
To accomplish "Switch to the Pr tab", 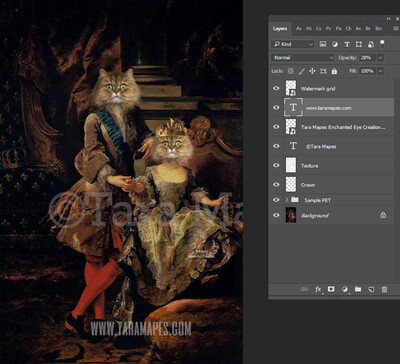I will coord(329,29).
